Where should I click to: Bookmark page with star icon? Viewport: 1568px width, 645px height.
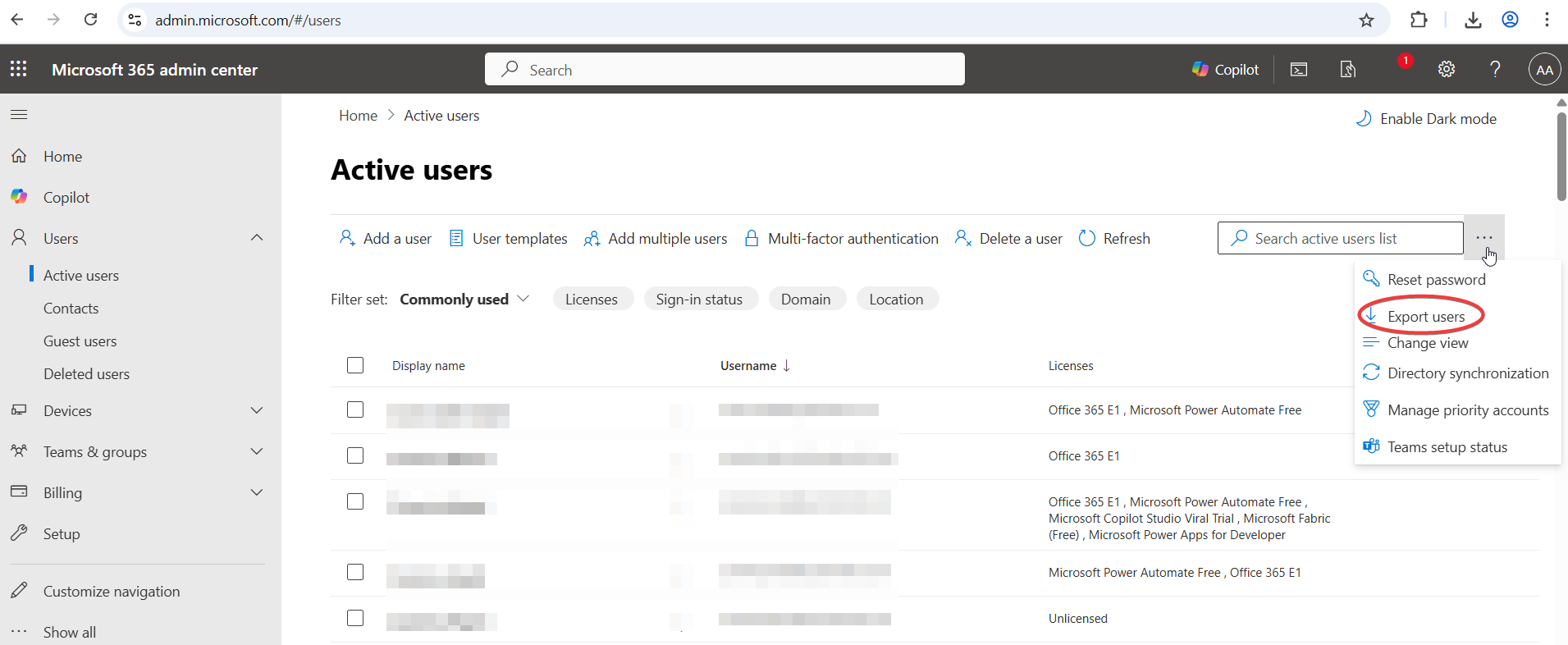coord(1366,20)
